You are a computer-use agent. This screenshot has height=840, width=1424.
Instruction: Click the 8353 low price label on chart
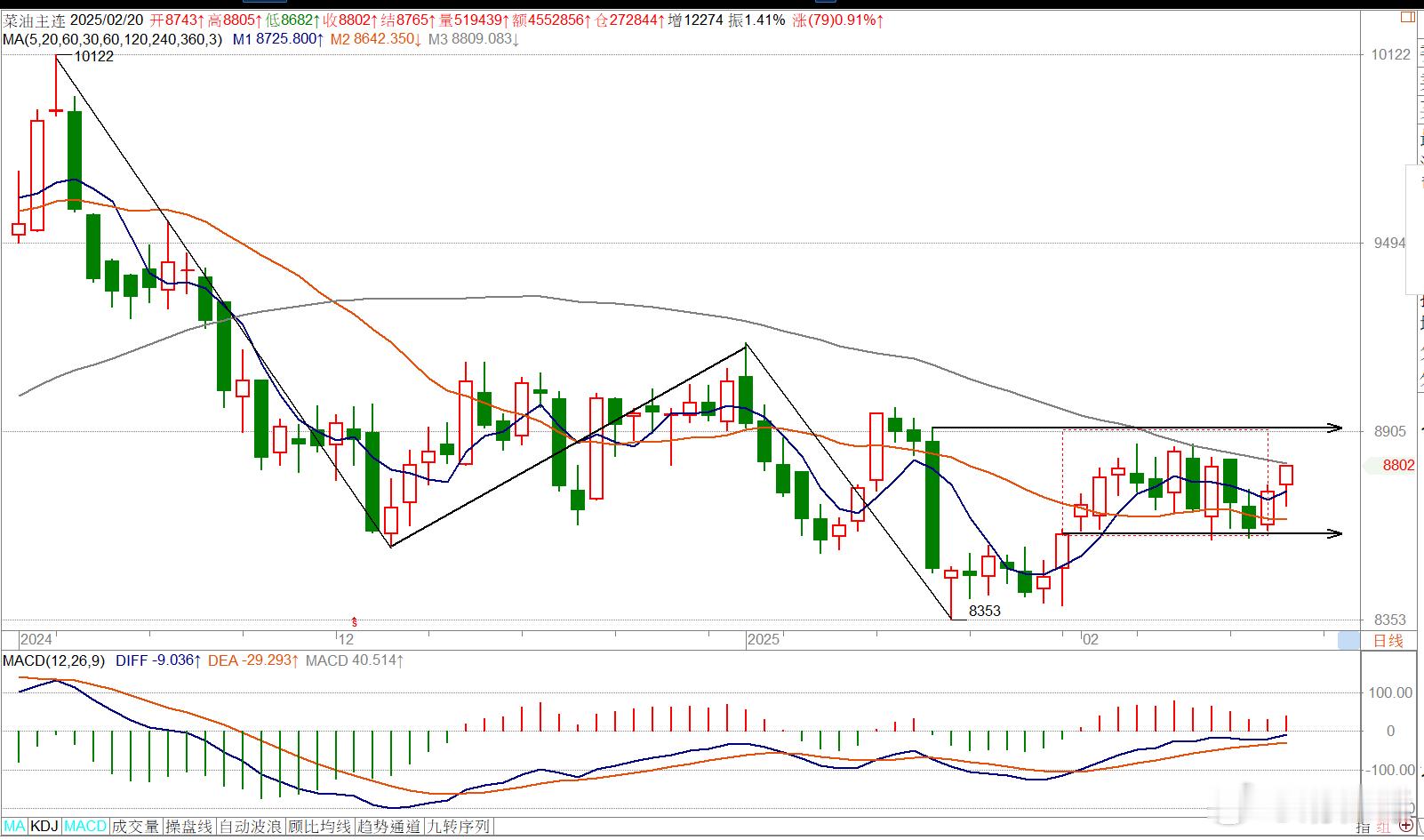click(x=985, y=611)
